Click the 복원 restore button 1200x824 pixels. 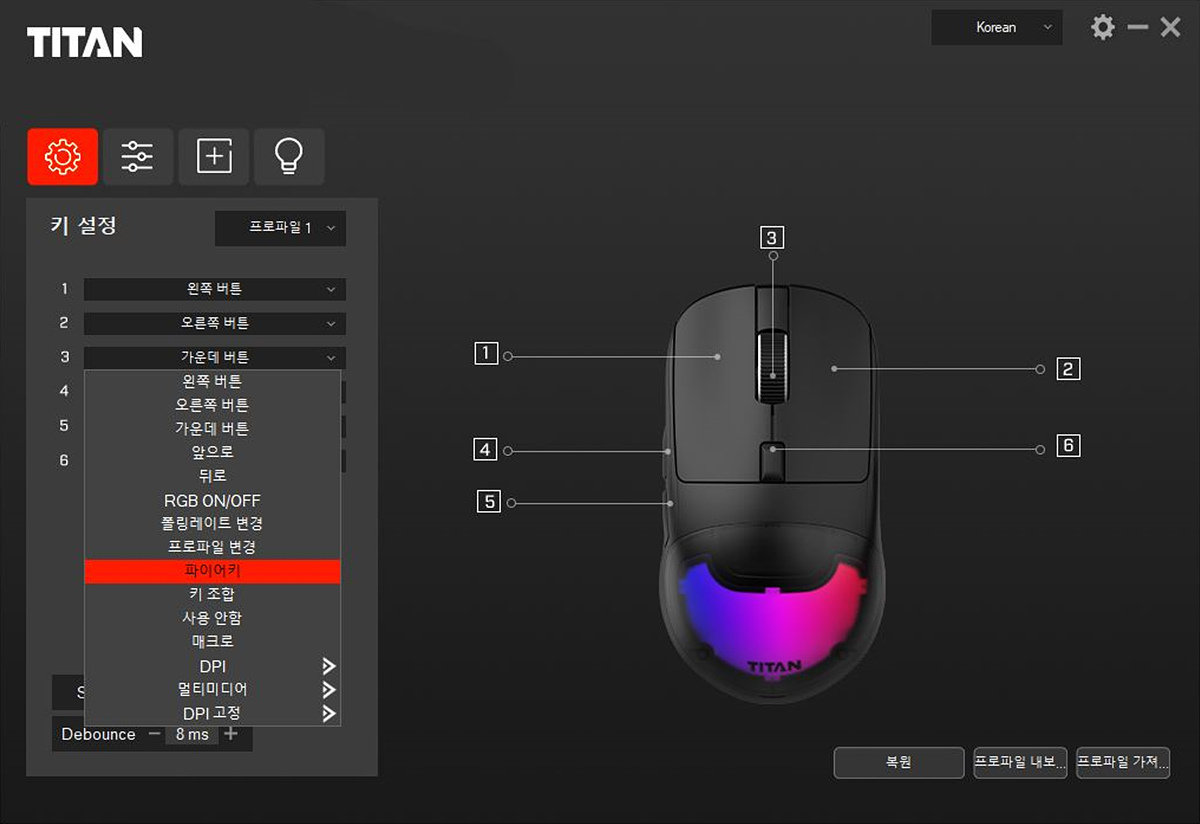point(899,762)
